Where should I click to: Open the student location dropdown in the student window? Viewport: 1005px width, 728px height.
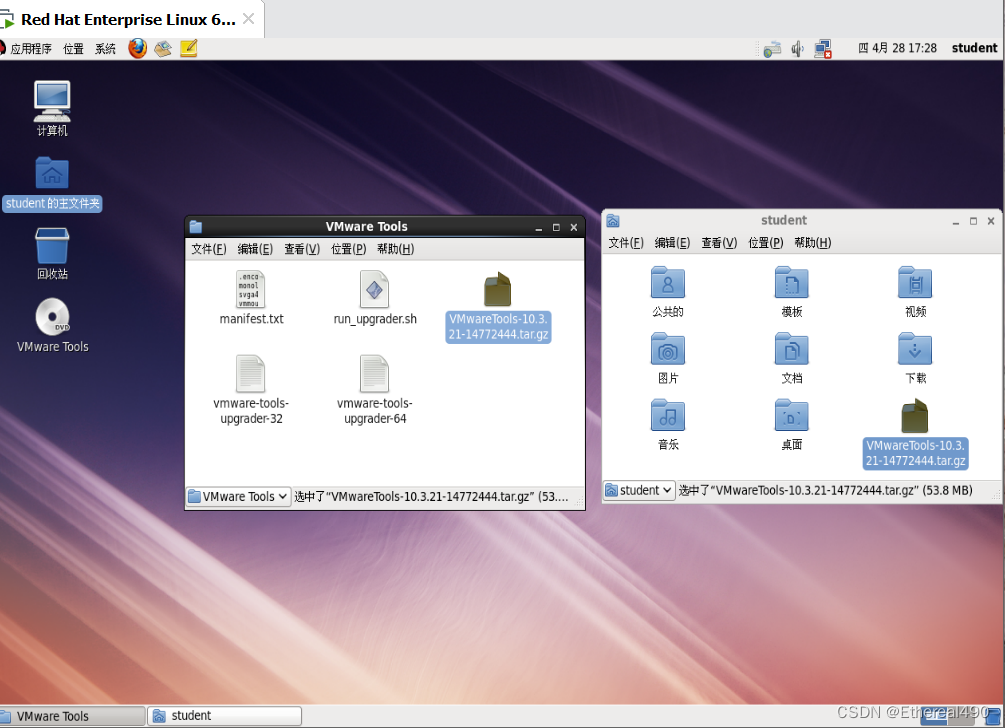pos(638,490)
